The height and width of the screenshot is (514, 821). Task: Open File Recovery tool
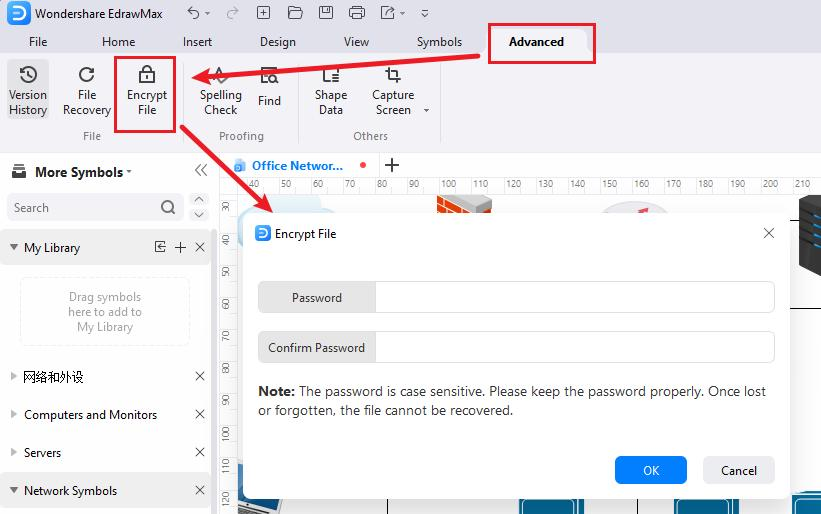(86, 90)
